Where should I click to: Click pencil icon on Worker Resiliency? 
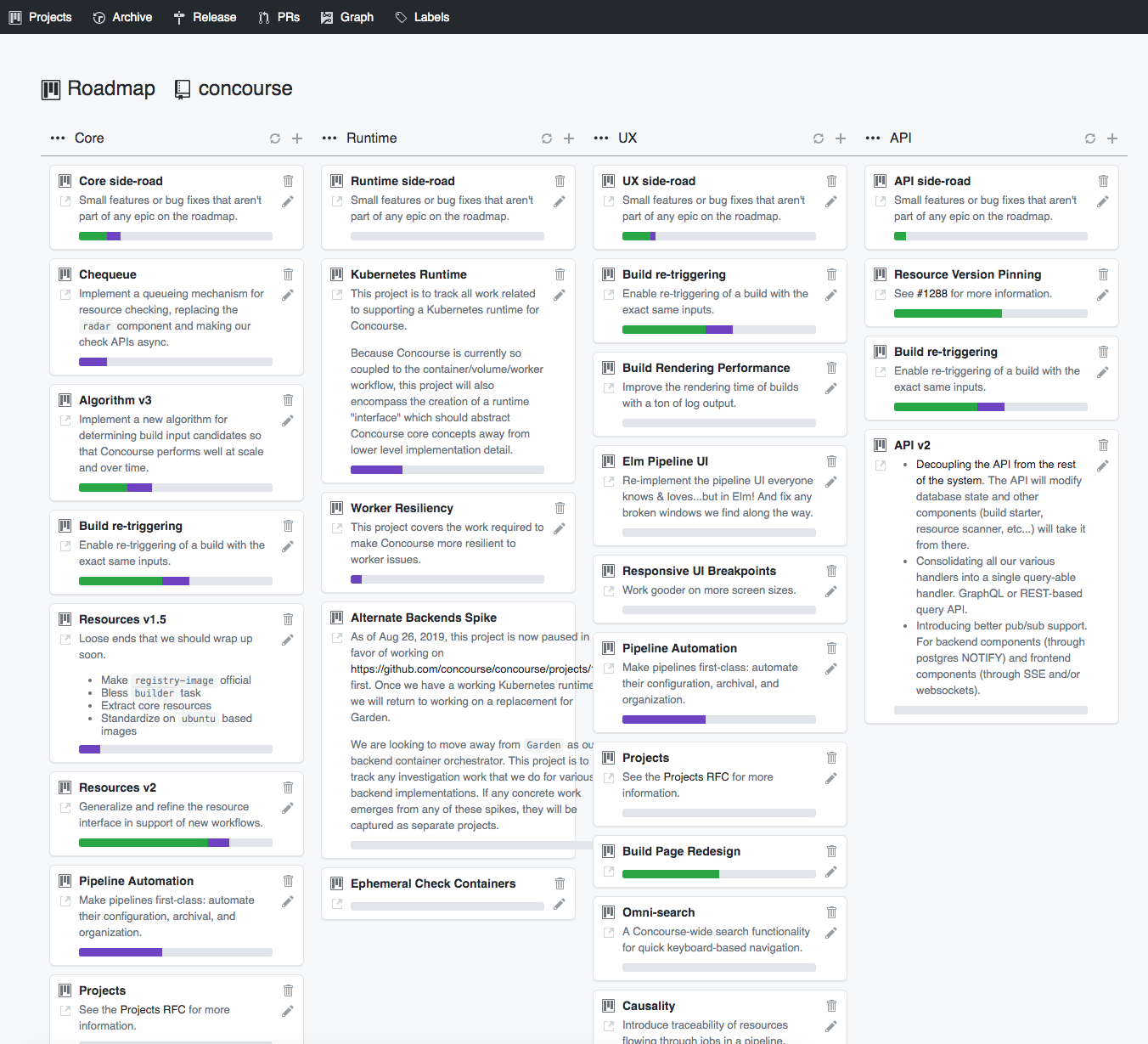tap(560, 529)
